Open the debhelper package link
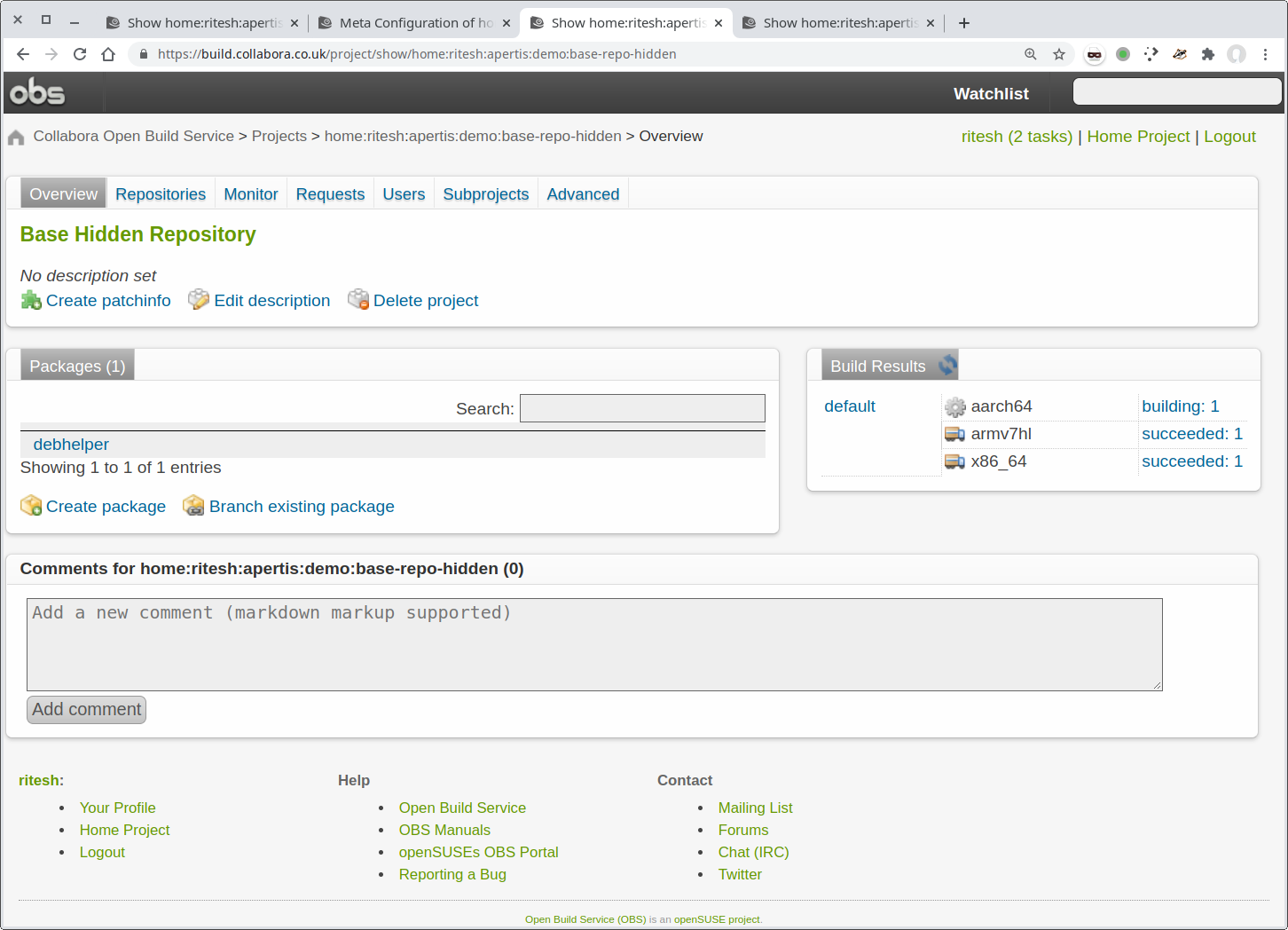Screen dimensions: 1288x930 71,445
